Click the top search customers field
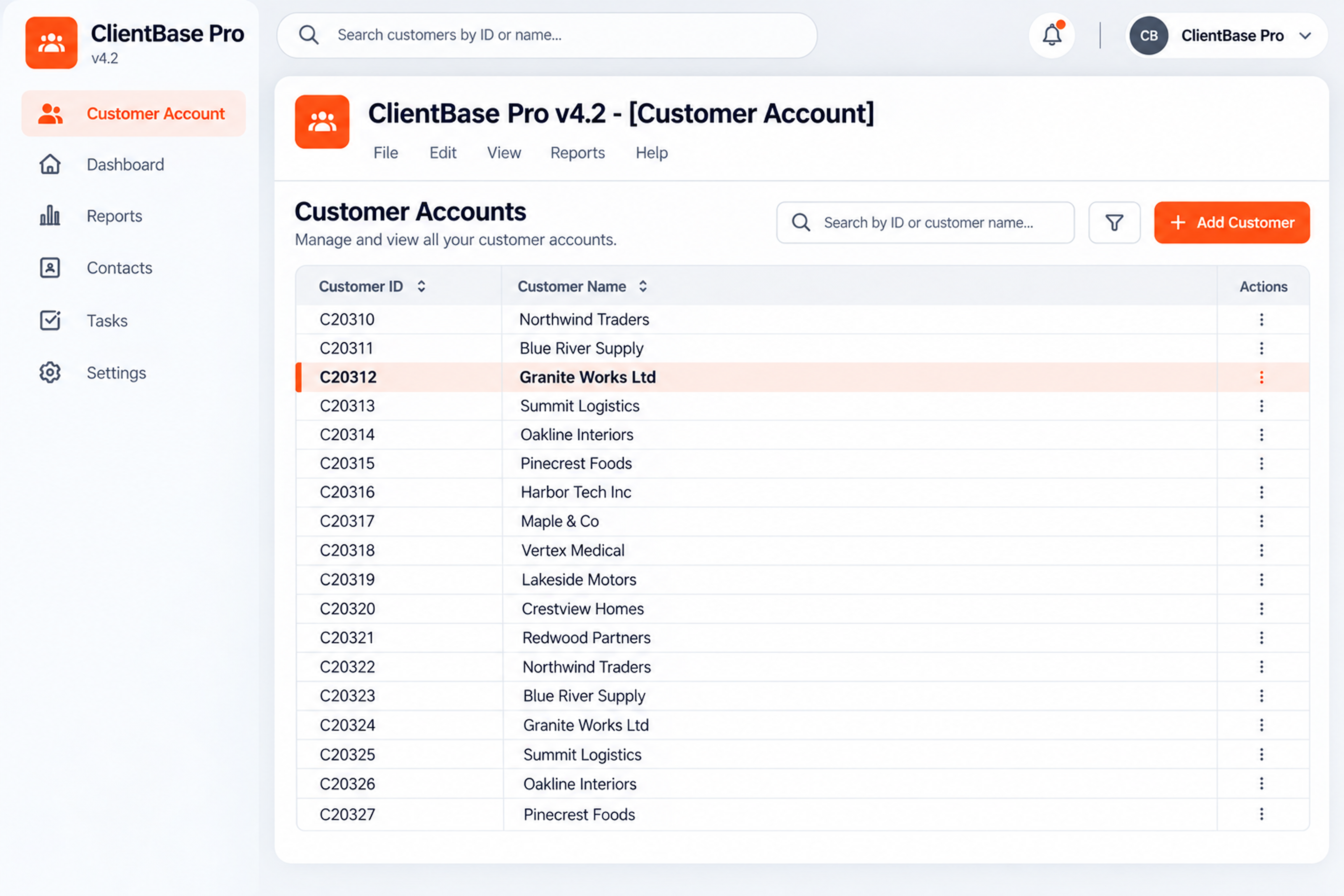Image resolution: width=1344 pixels, height=896 pixels. (547, 35)
